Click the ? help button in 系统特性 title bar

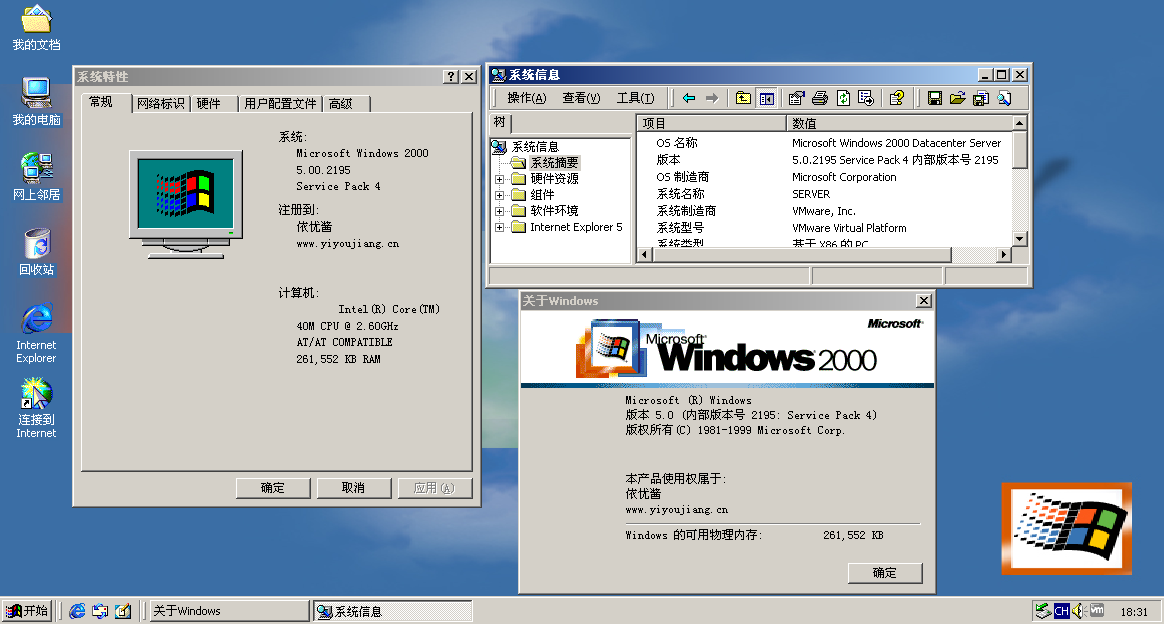451,76
